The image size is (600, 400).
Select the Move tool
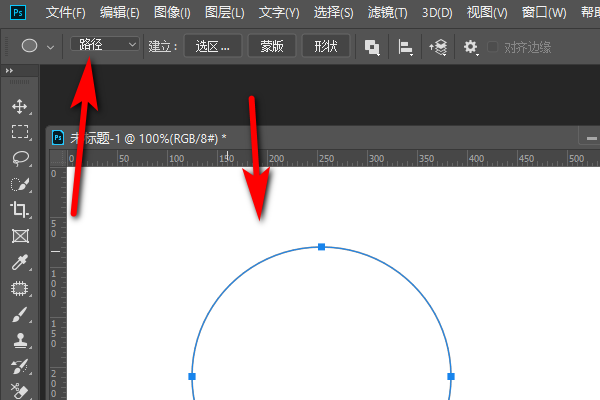[20, 107]
